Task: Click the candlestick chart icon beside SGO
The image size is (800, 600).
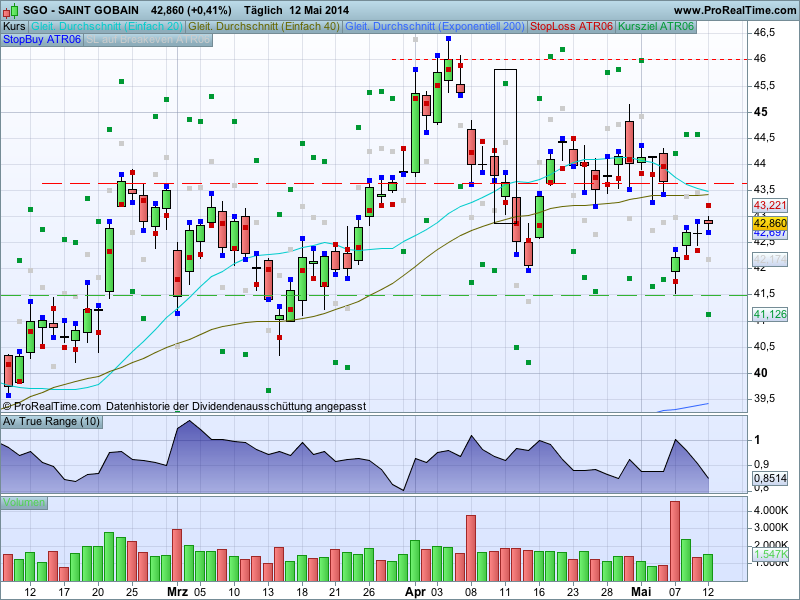Action: pyautogui.click(x=10, y=10)
